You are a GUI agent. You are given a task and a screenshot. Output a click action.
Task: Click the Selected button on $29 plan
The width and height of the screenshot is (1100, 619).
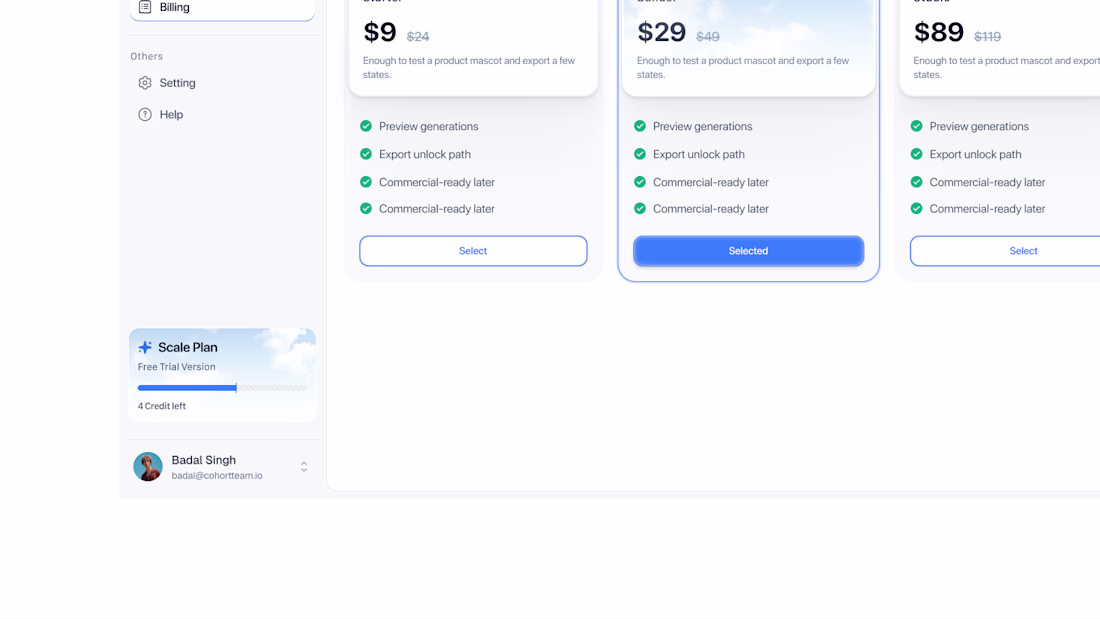[748, 251]
